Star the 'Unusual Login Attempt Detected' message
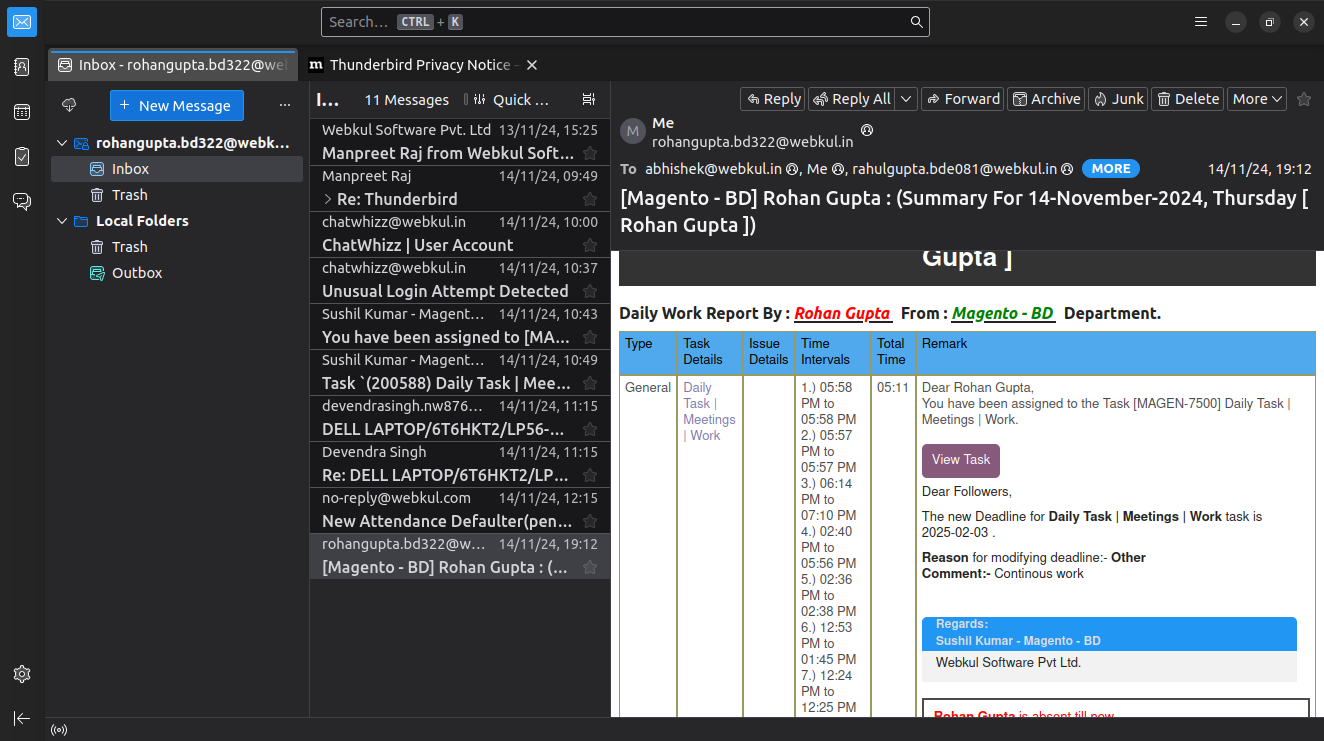 590,291
